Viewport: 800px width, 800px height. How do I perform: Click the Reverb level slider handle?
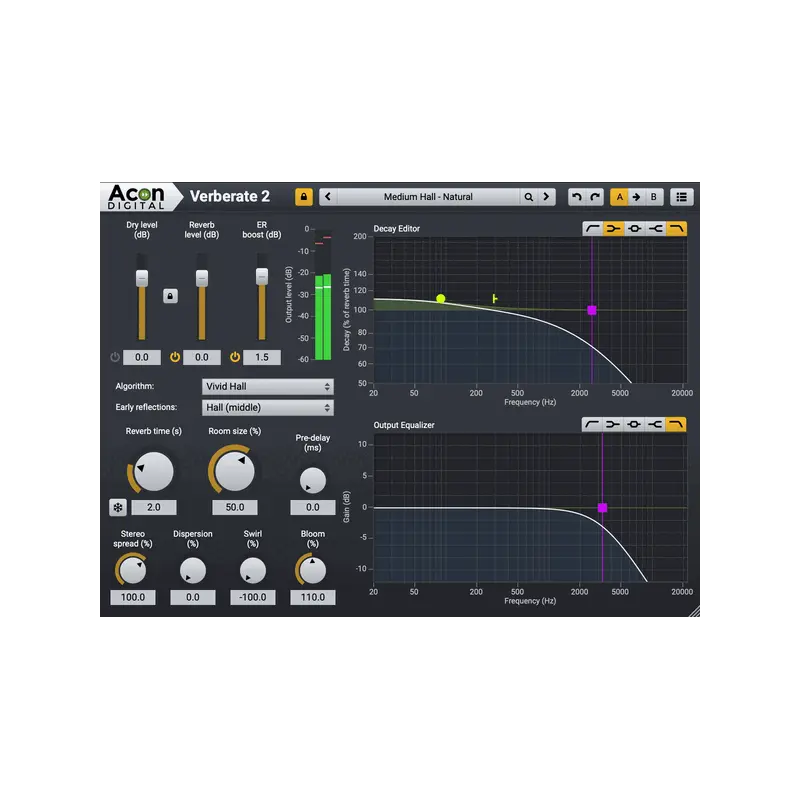[202, 278]
